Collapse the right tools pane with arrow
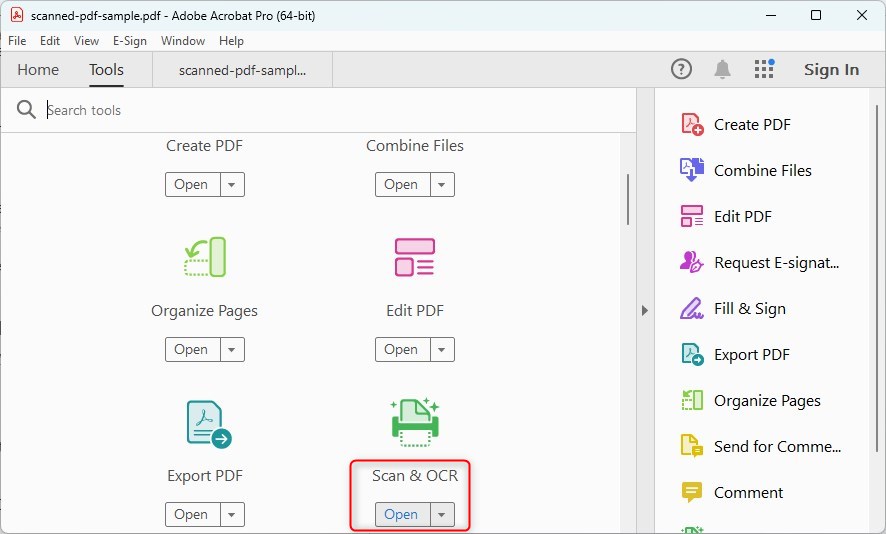Image resolution: width=886 pixels, height=534 pixels. point(645,310)
